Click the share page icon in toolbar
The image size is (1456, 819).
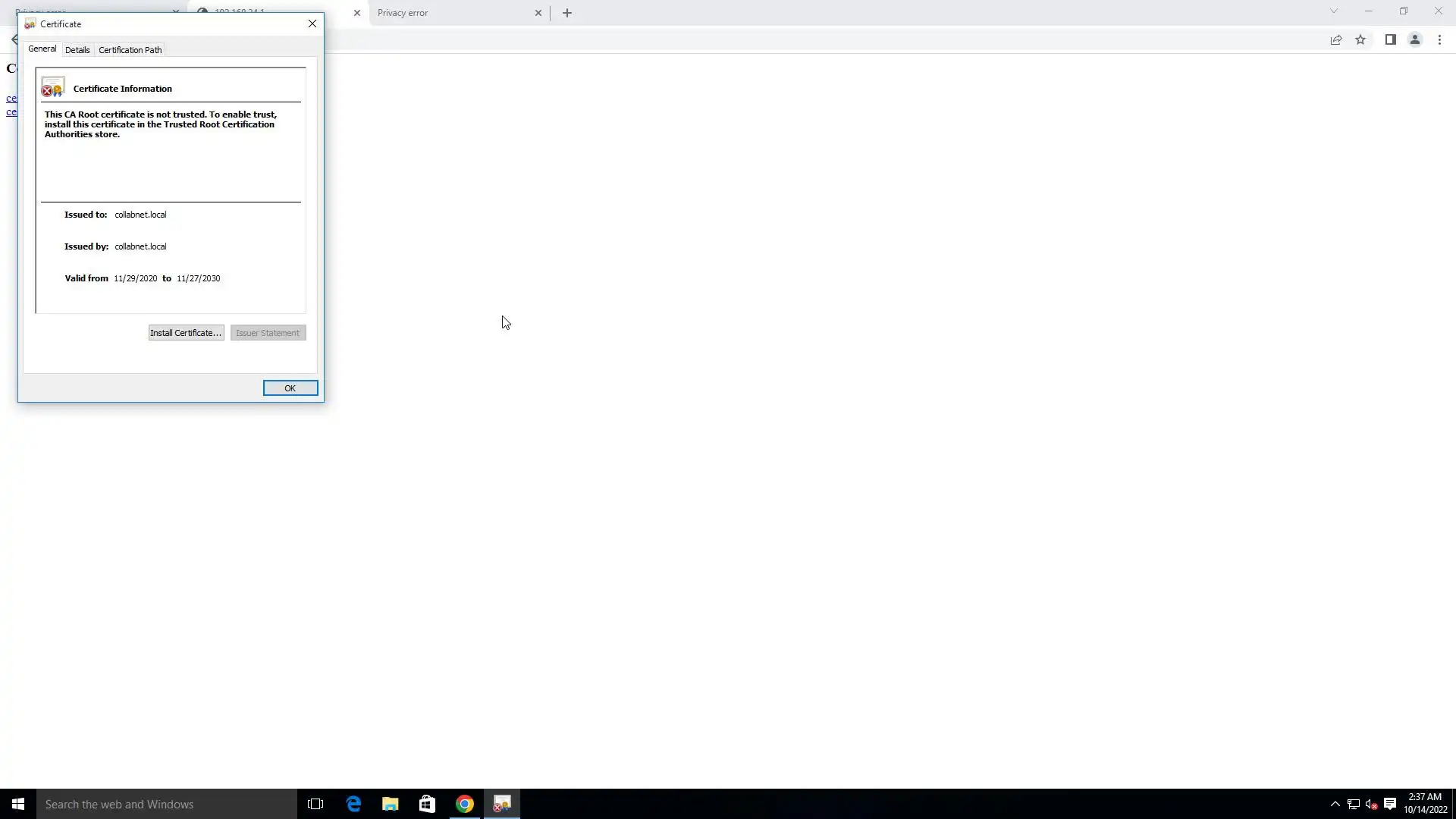pos(1336,40)
